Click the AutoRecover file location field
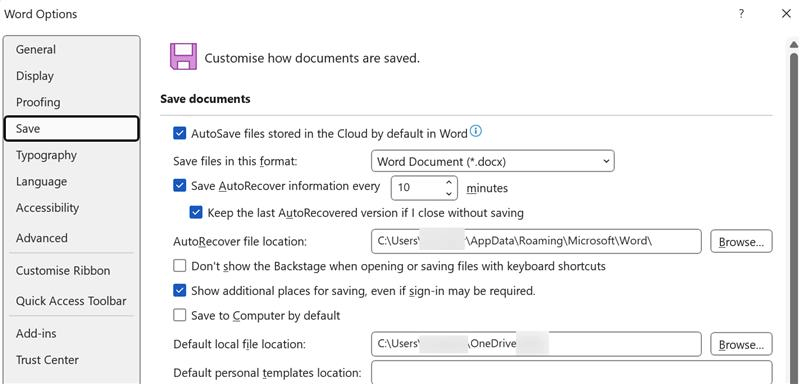 pyautogui.click(x=536, y=241)
